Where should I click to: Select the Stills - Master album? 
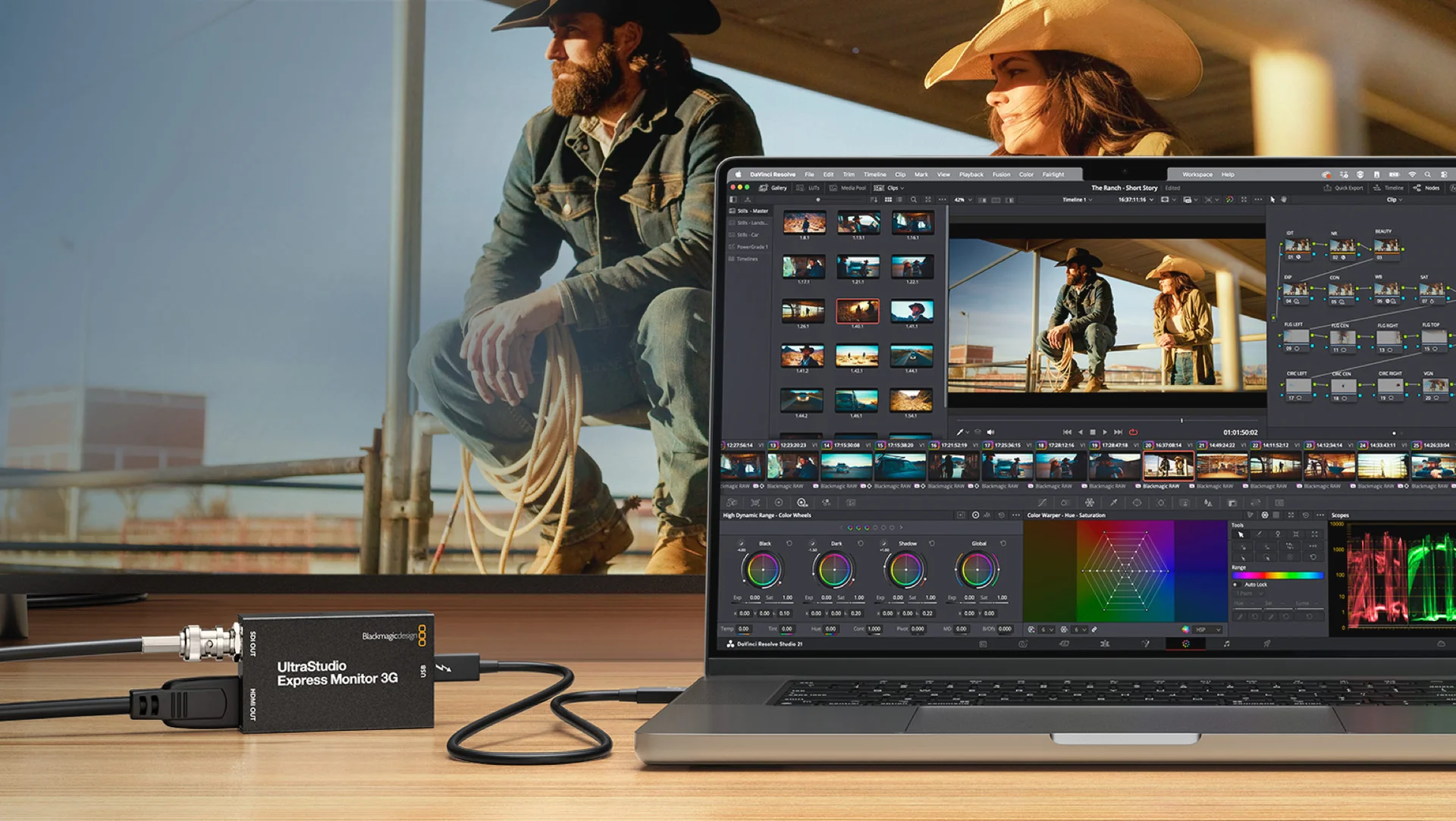pos(749,211)
